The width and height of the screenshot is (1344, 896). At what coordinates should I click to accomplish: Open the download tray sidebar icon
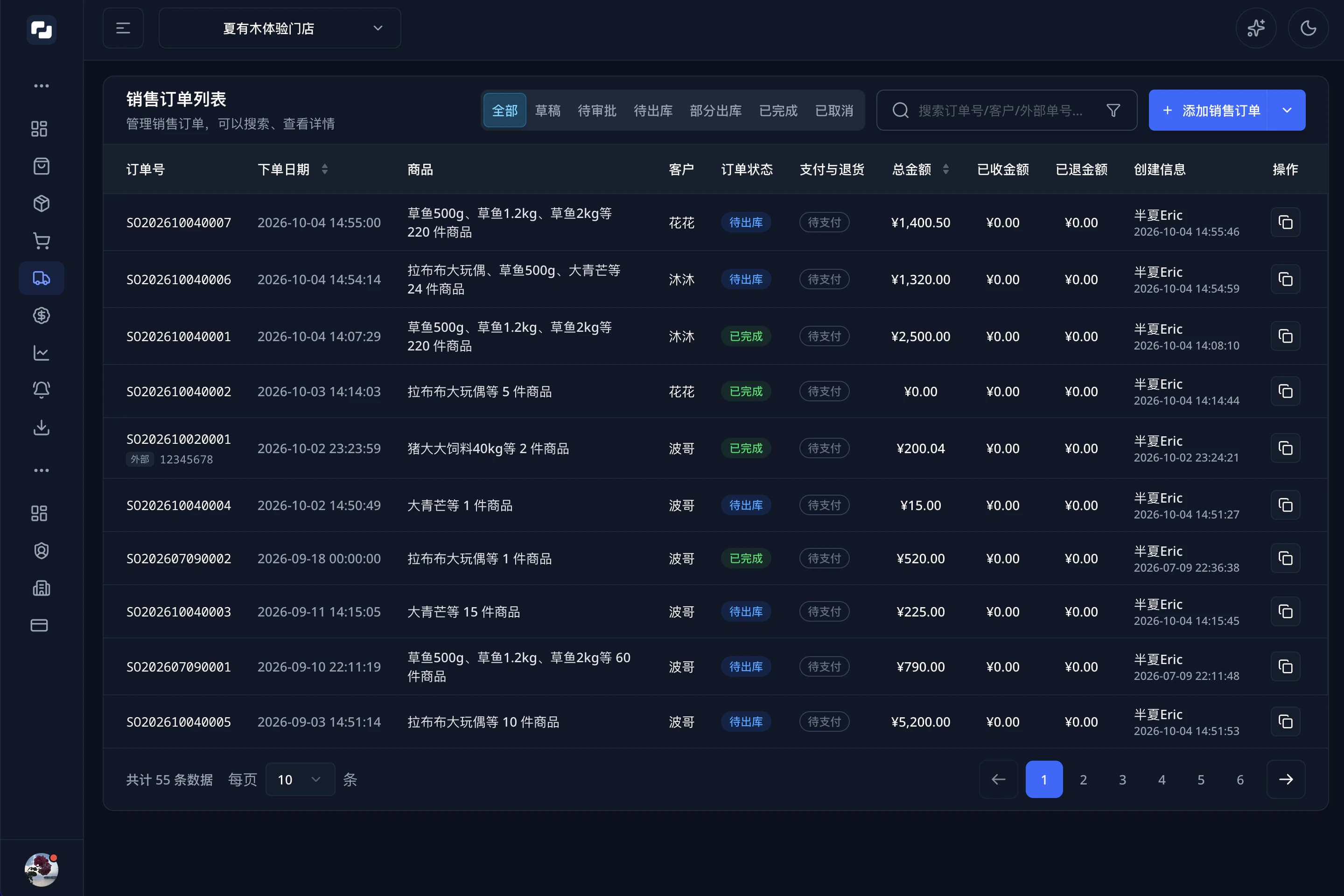pos(41,427)
